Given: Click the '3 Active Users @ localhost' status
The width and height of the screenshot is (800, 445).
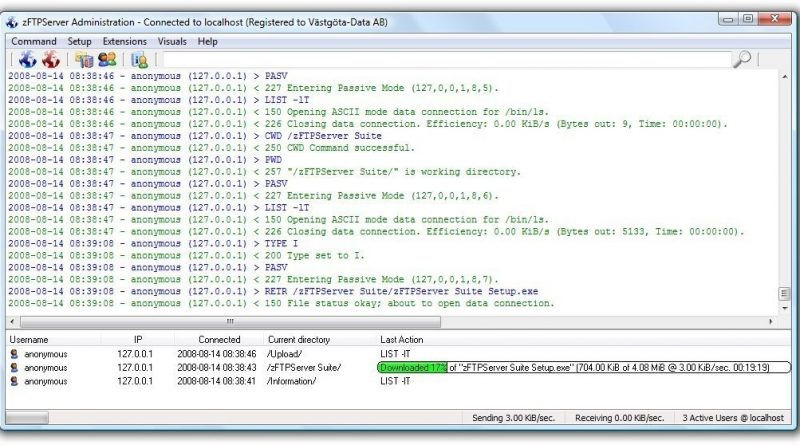Looking at the screenshot, I should 733,418.
